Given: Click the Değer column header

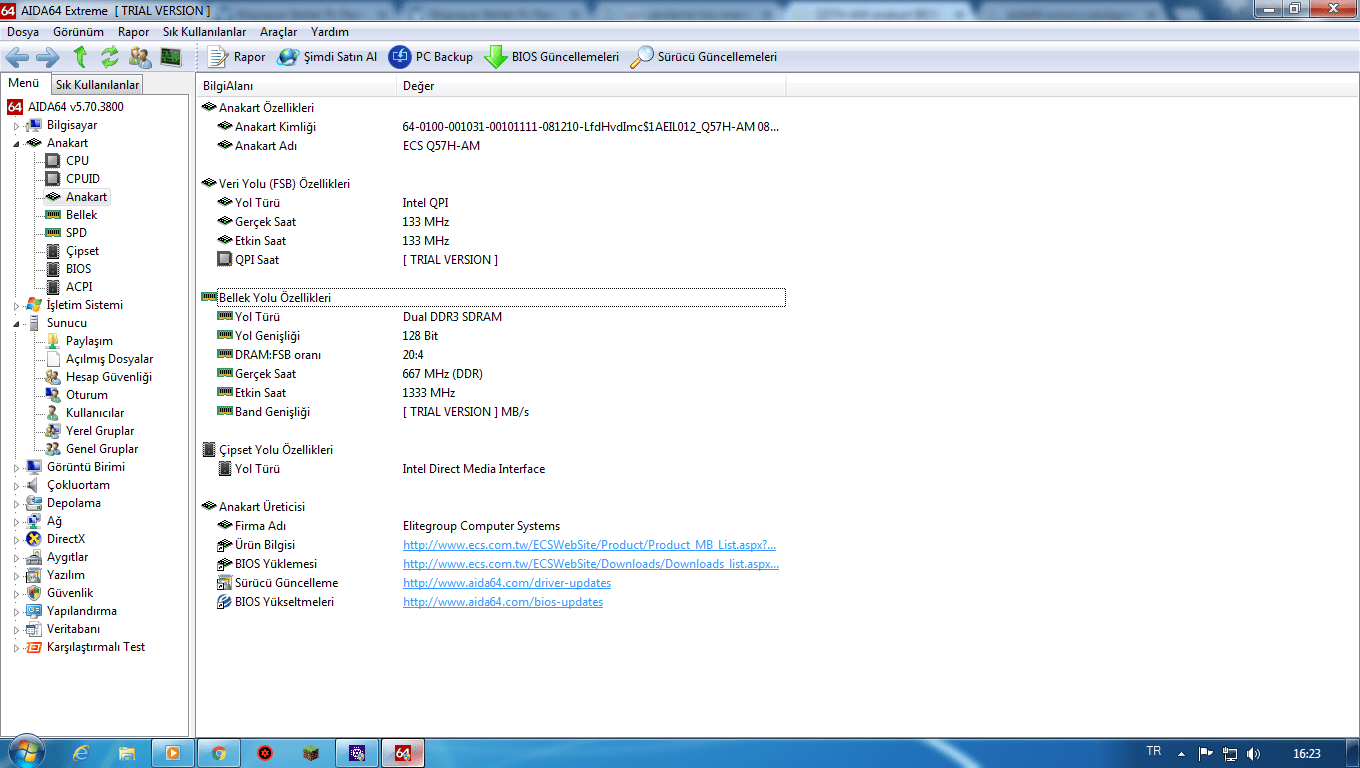Looking at the screenshot, I should click(x=591, y=86).
